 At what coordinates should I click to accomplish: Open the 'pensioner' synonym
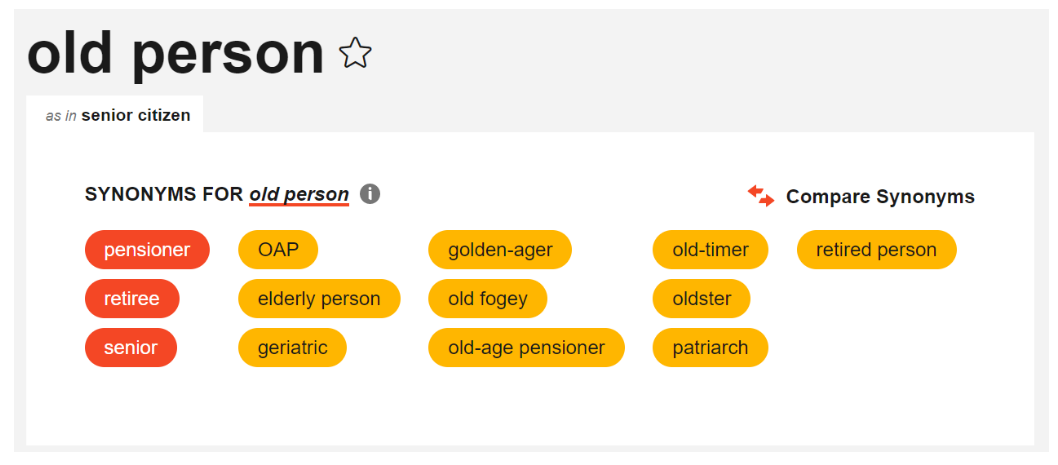147,250
